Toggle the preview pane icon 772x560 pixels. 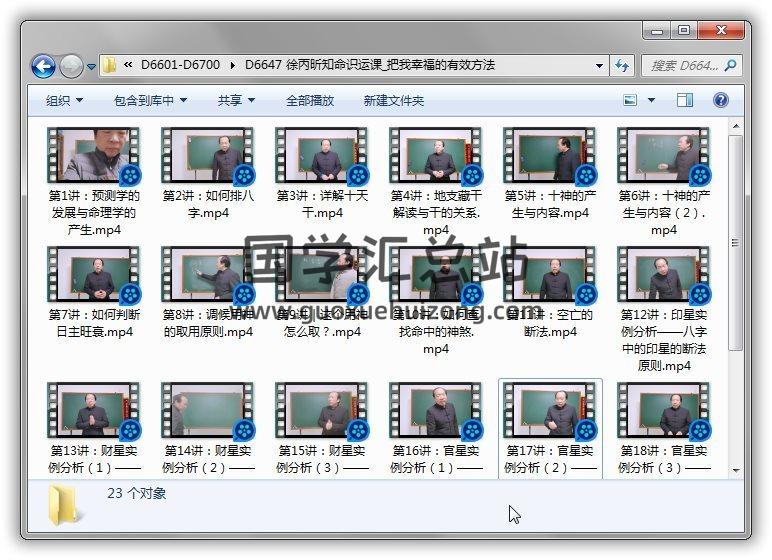685,100
